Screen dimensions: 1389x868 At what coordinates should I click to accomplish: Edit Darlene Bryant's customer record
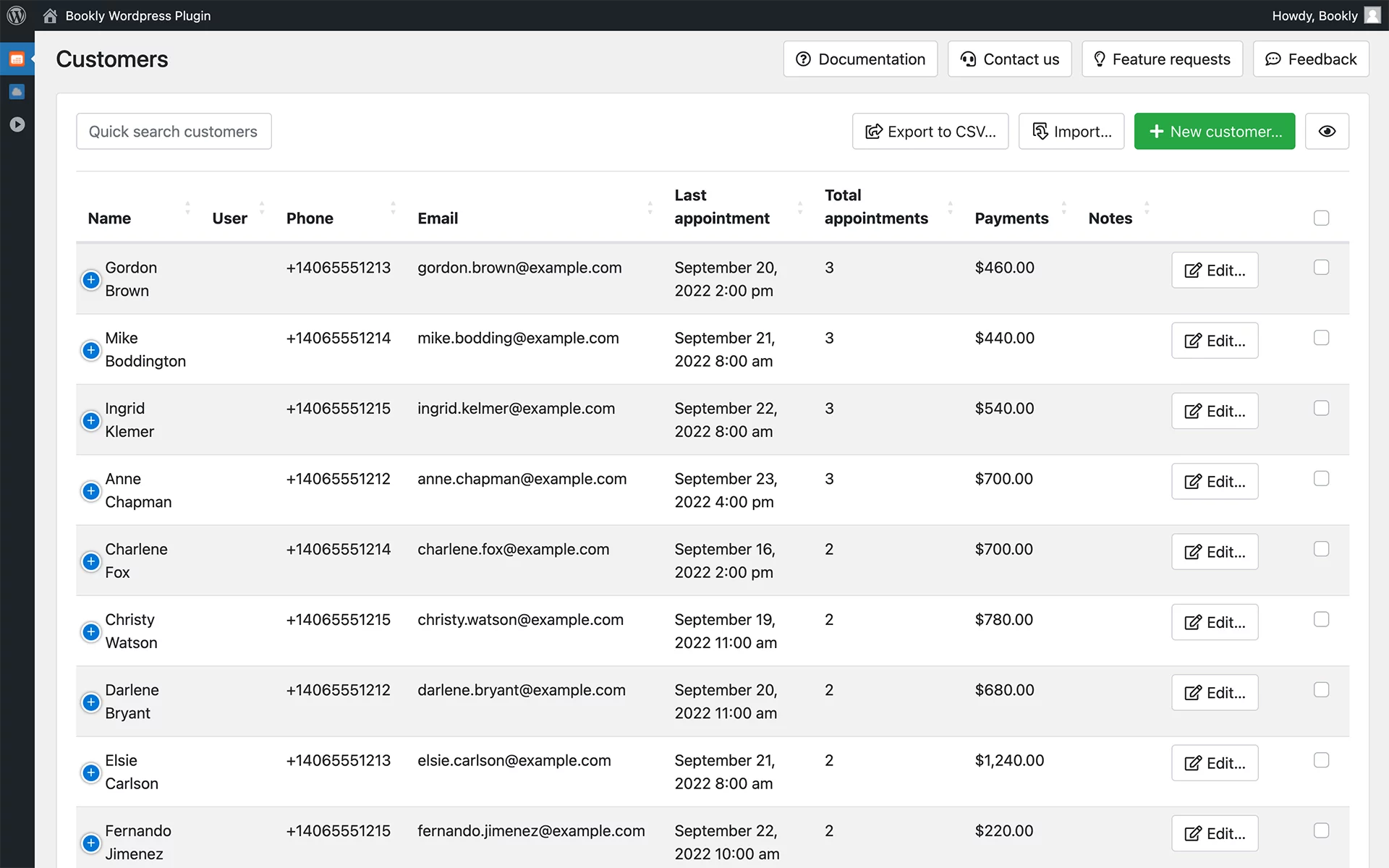[1215, 692]
